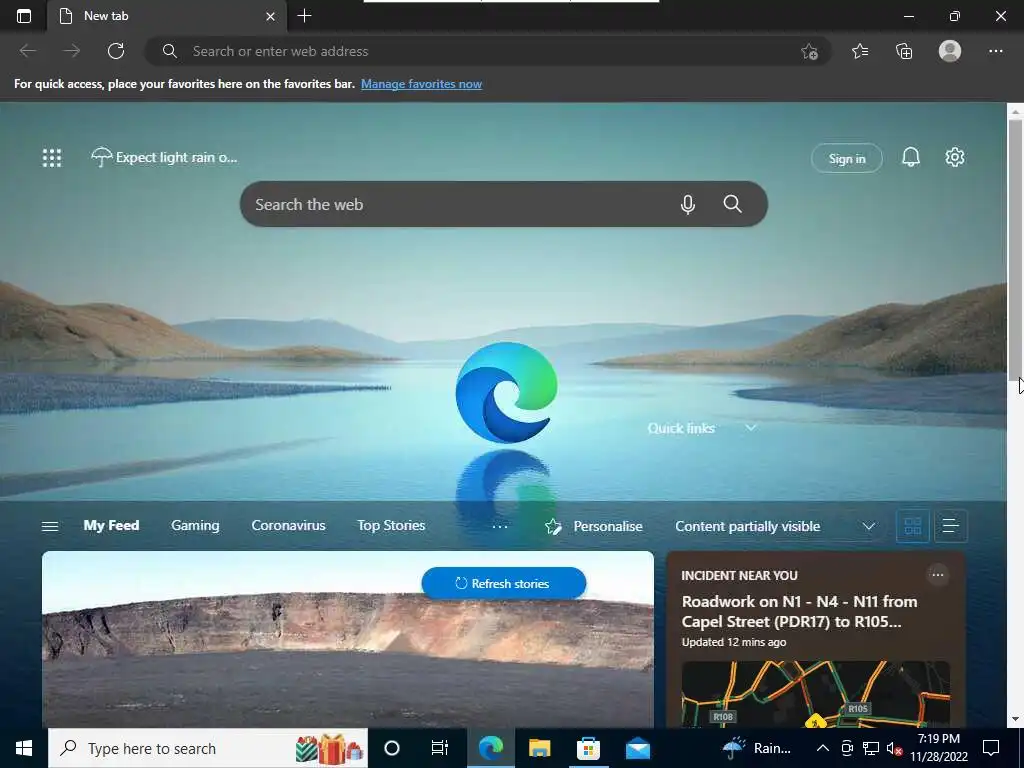Click Personalise feed button
The image size is (1024, 768).
pyautogui.click(x=594, y=526)
